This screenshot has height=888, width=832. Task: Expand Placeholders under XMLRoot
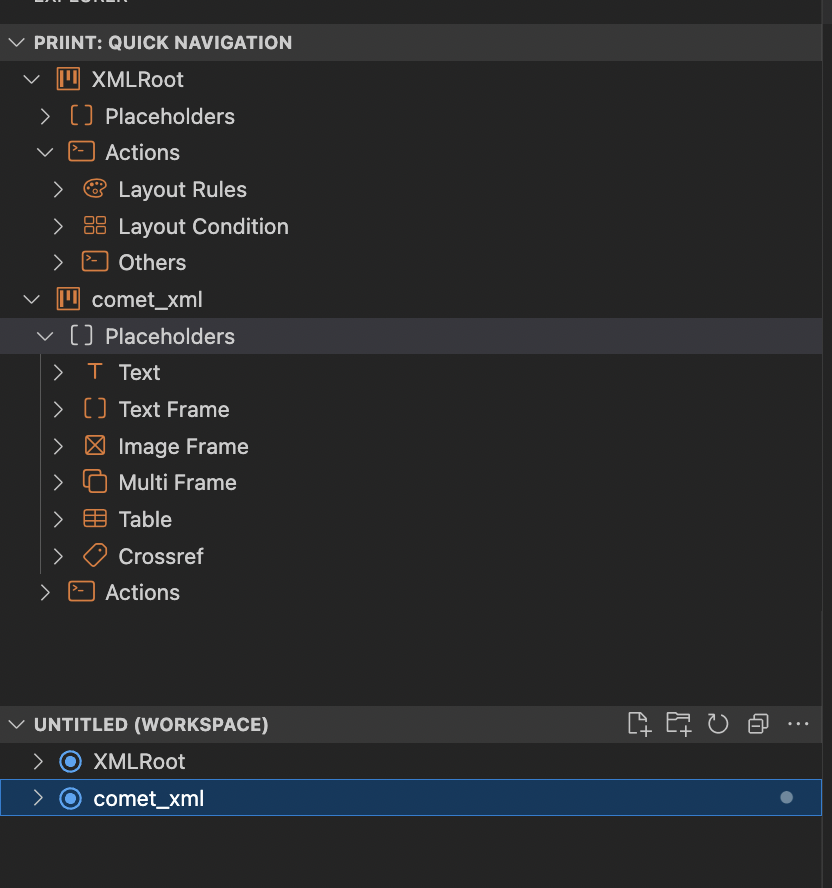45,116
